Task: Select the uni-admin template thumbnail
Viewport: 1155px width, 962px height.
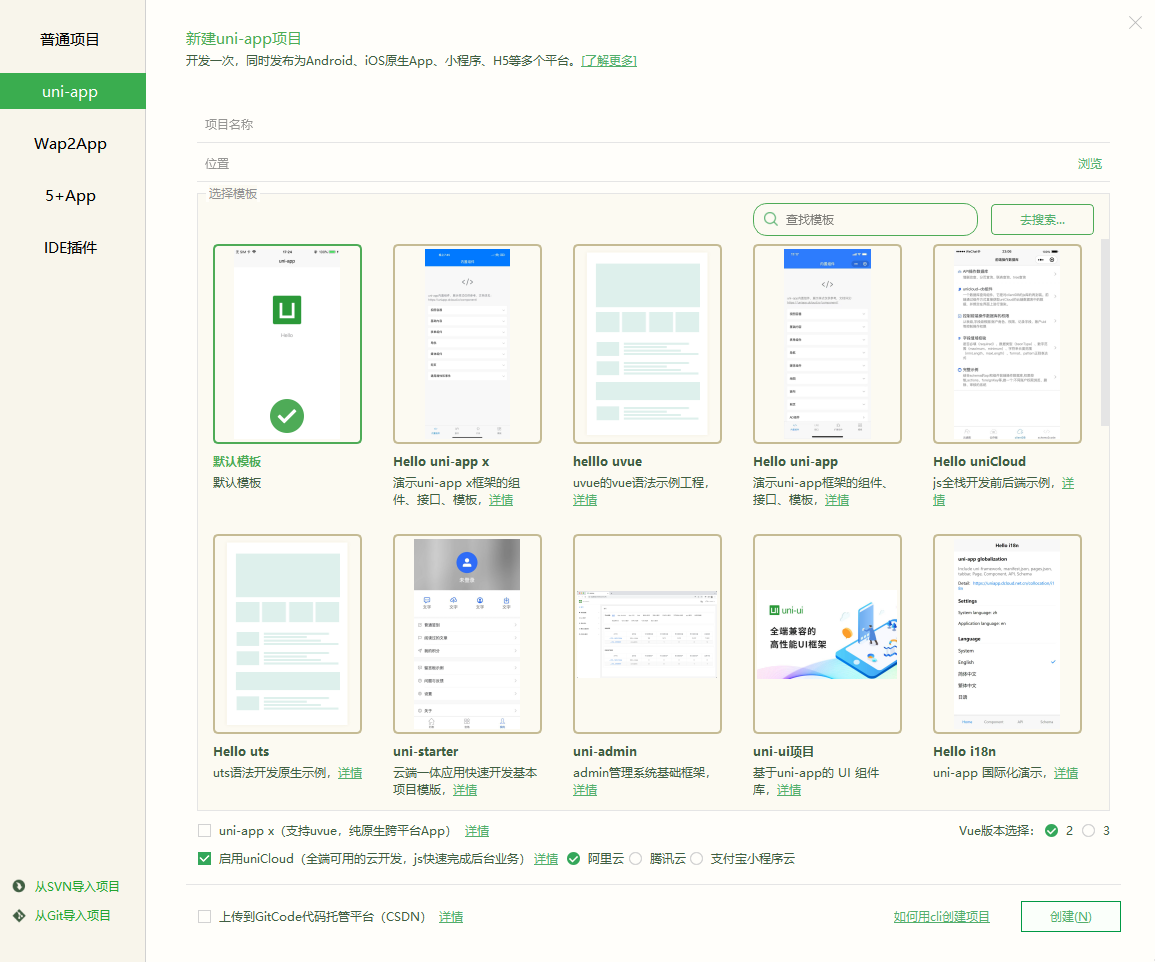Action: coord(647,634)
